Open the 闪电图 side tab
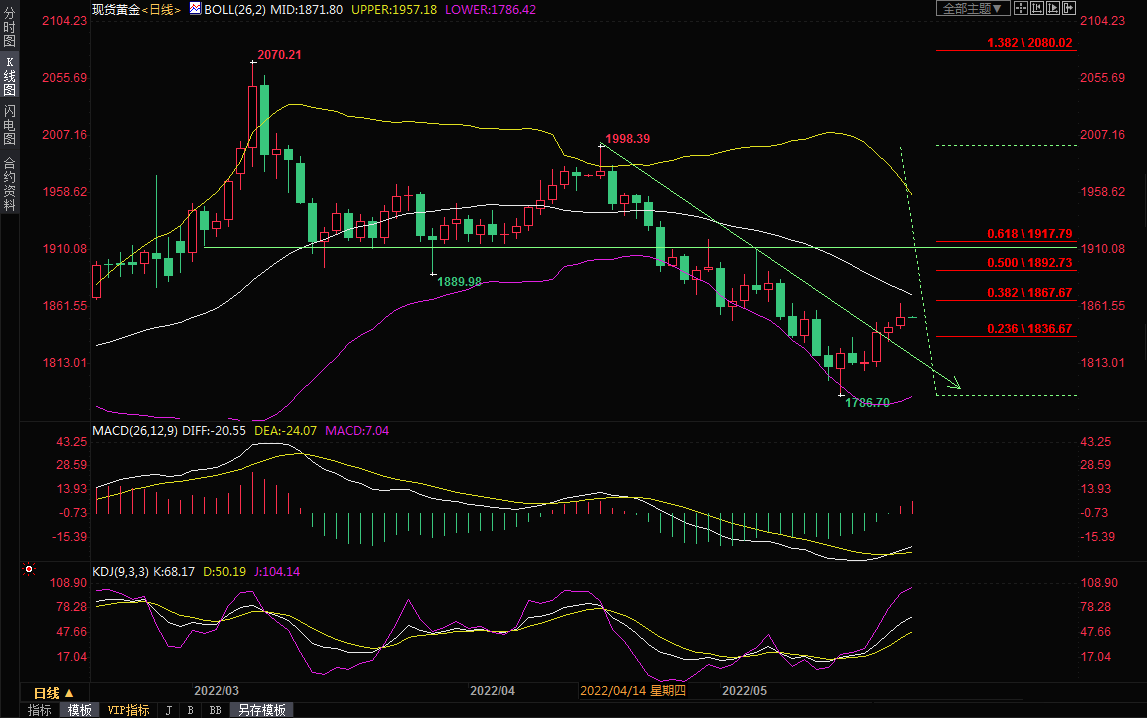Screen dimensions: 1147x718 (9, 124)
